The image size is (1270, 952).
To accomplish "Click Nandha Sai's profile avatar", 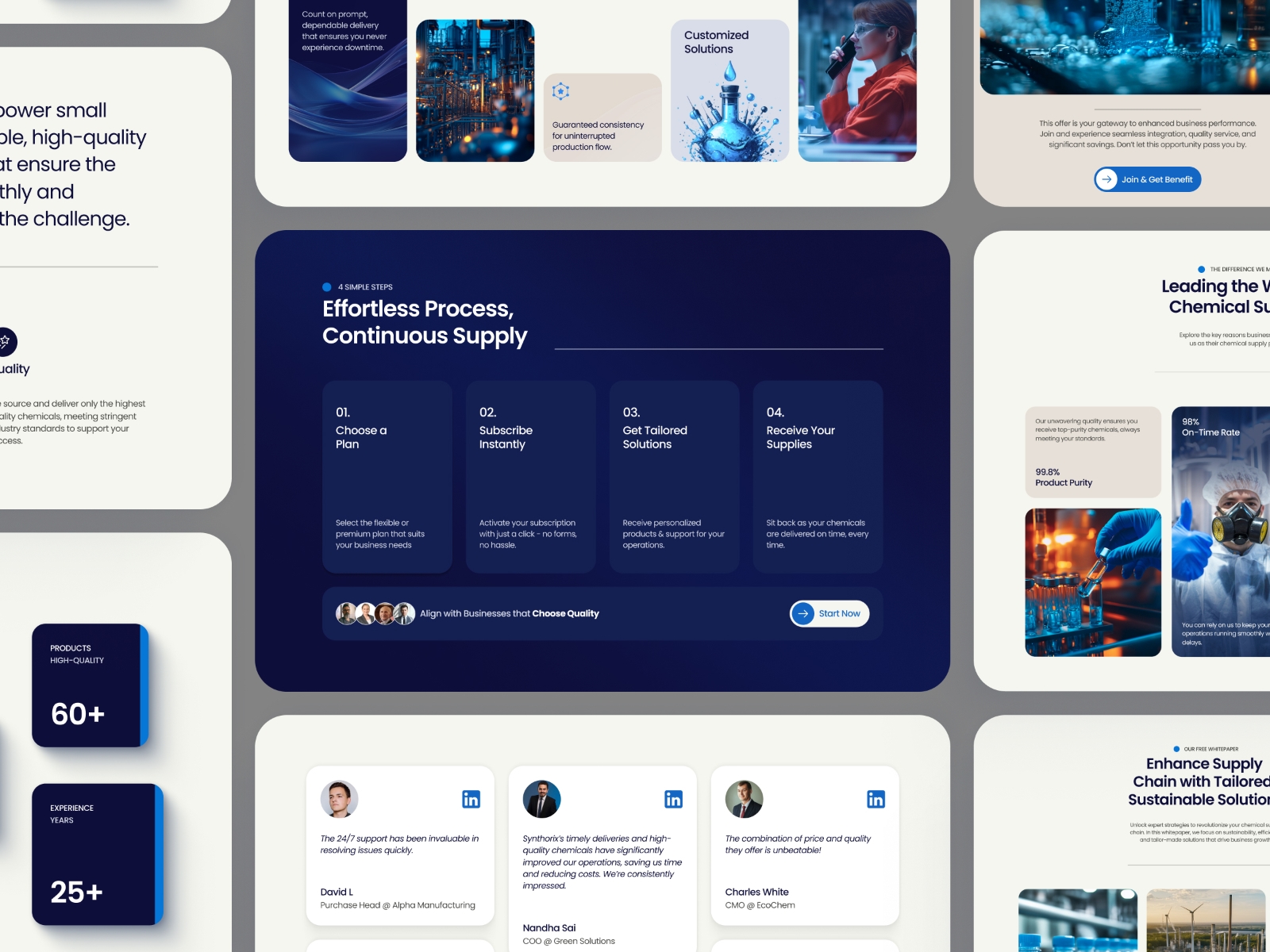I will [541, 799].
